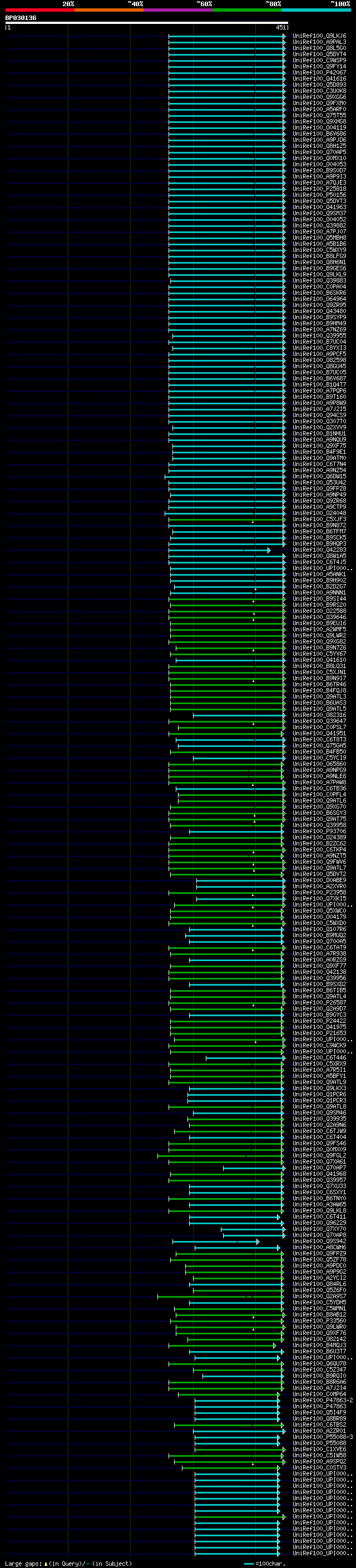Image resolution: width=356 pixels, height=1568 pixels.
Task: Select hit label UniRef100_P50156
Action: pos(319,195)
